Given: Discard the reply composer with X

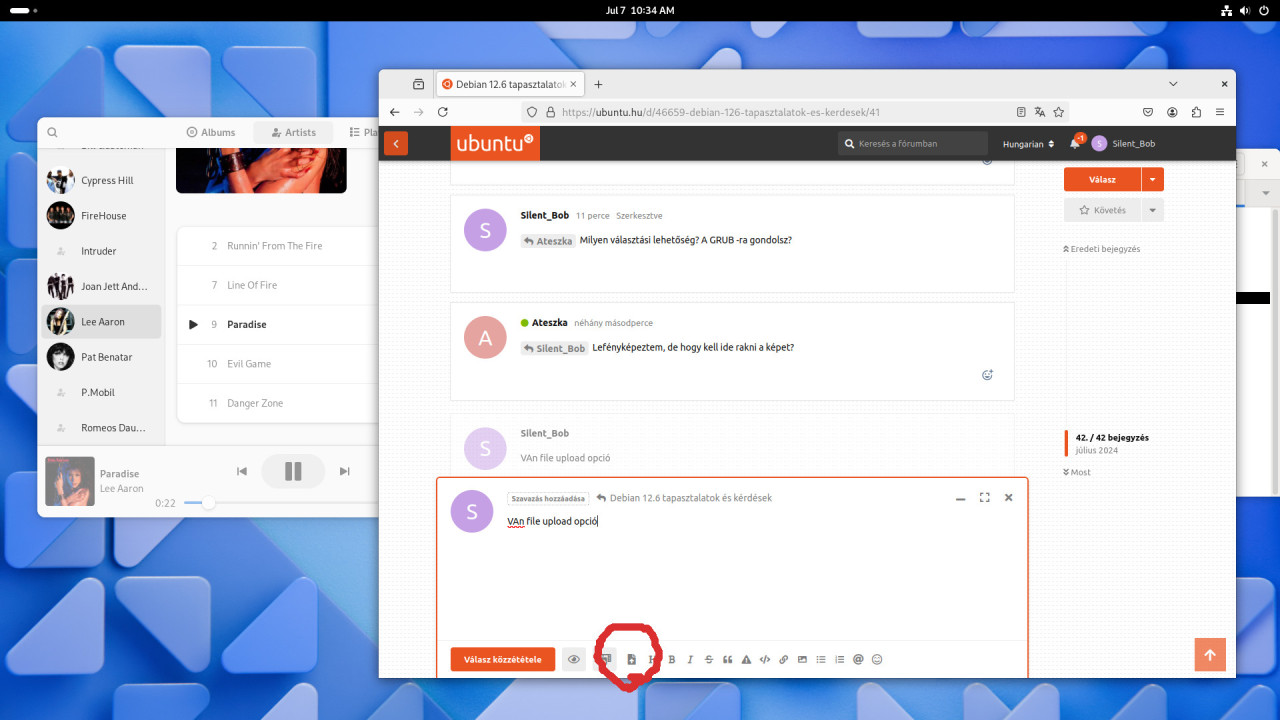Looking at the screenshot, I should (x=1008, y=497).
